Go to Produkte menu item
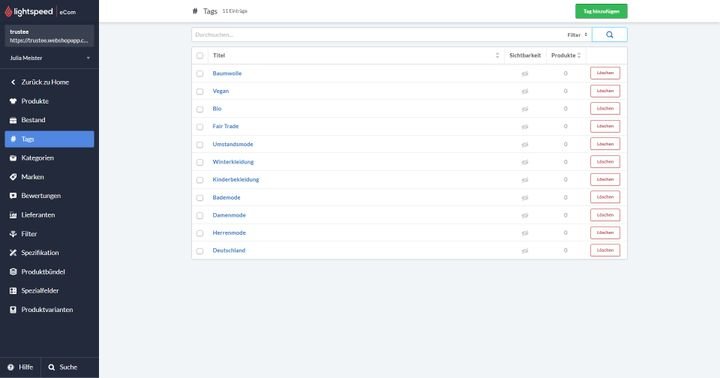Image resolution: width=720 pixels, height=378 pixels. point(50,101)
